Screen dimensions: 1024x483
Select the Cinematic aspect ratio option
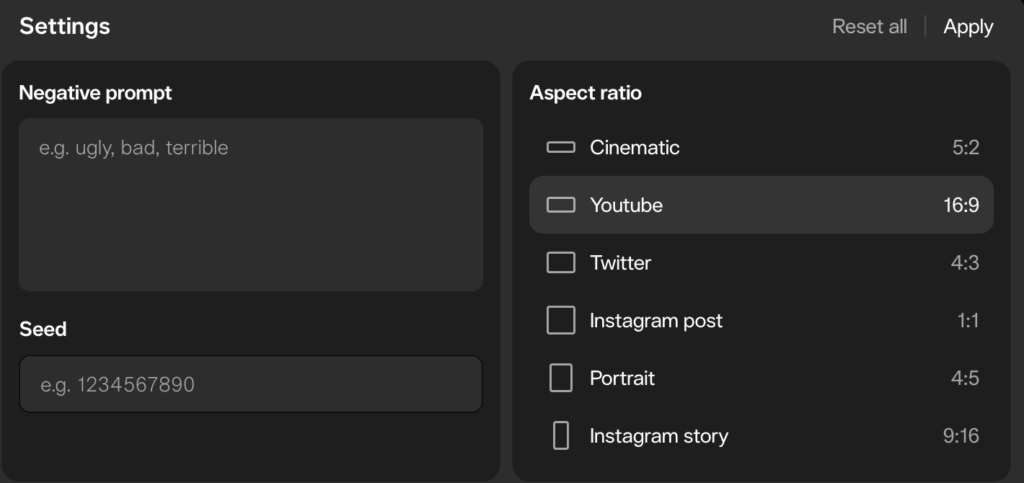click(634, 148)
